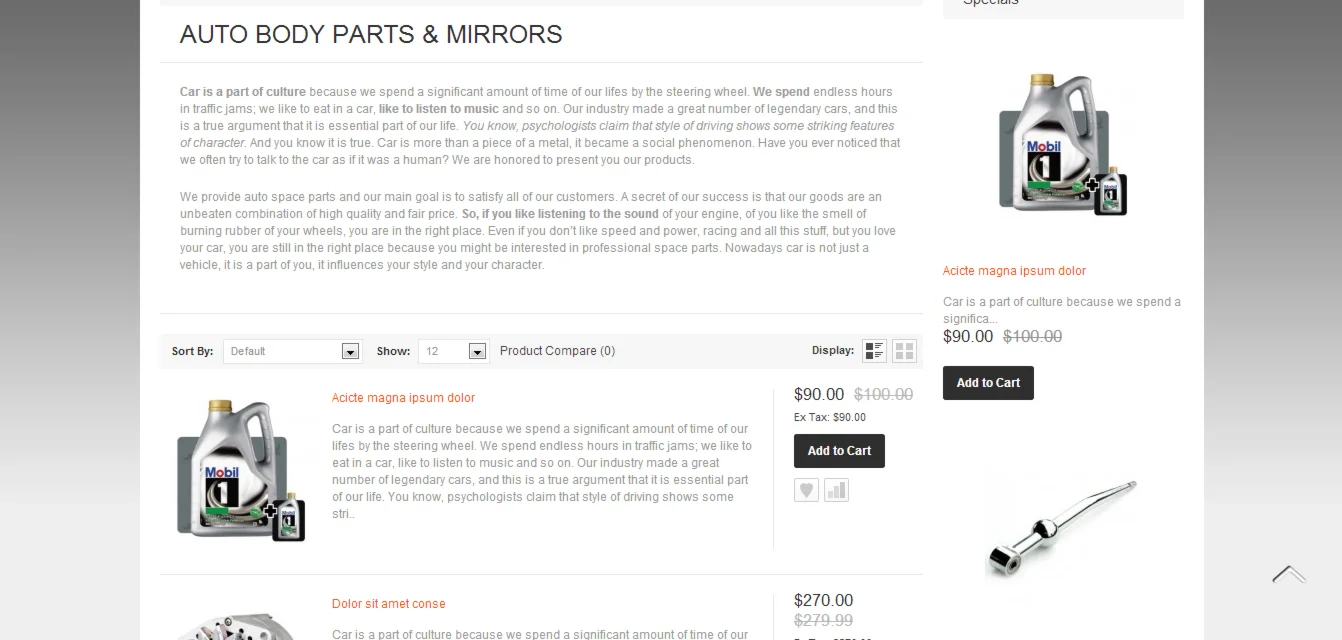This screenshot has width=1342, height=640.
Task: Open the Sort By dropdown
Action: click(x=292, y=351)
